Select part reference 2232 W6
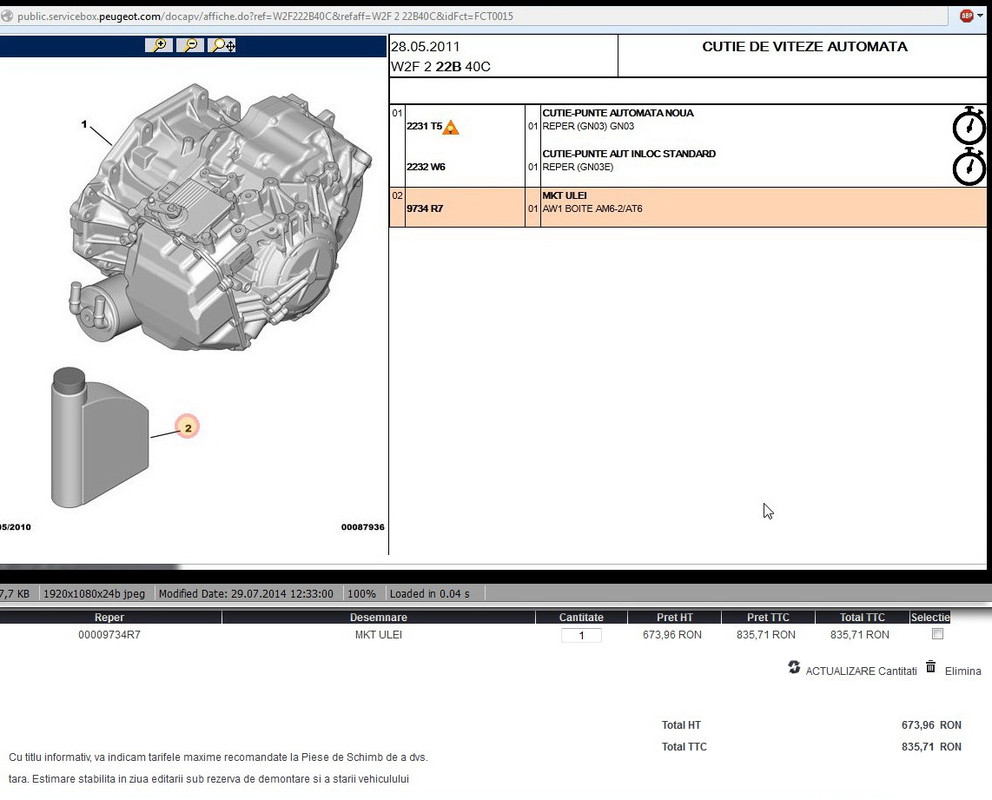 coord(426,167)
